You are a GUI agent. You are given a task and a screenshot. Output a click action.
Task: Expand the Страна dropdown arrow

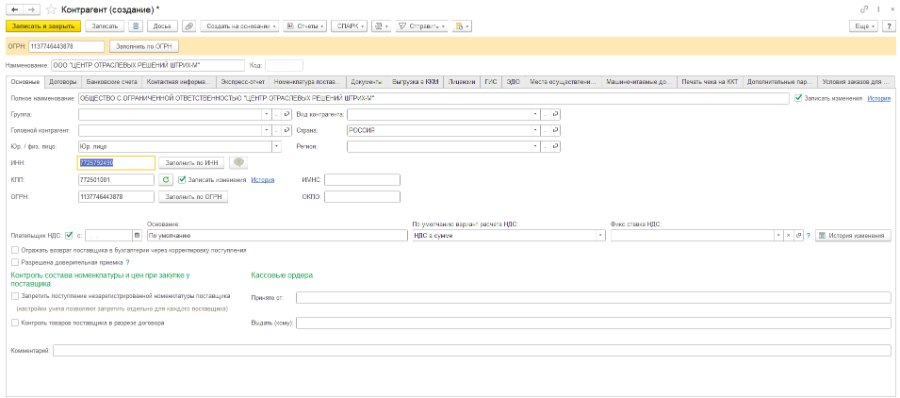coord(535,130)
